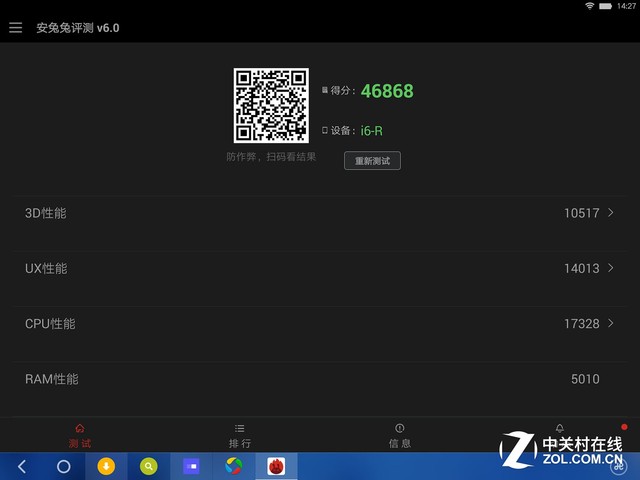Switch to the 排行 ranking tab
The width and height of the screenshot is (640, 480).
(240, 435)
